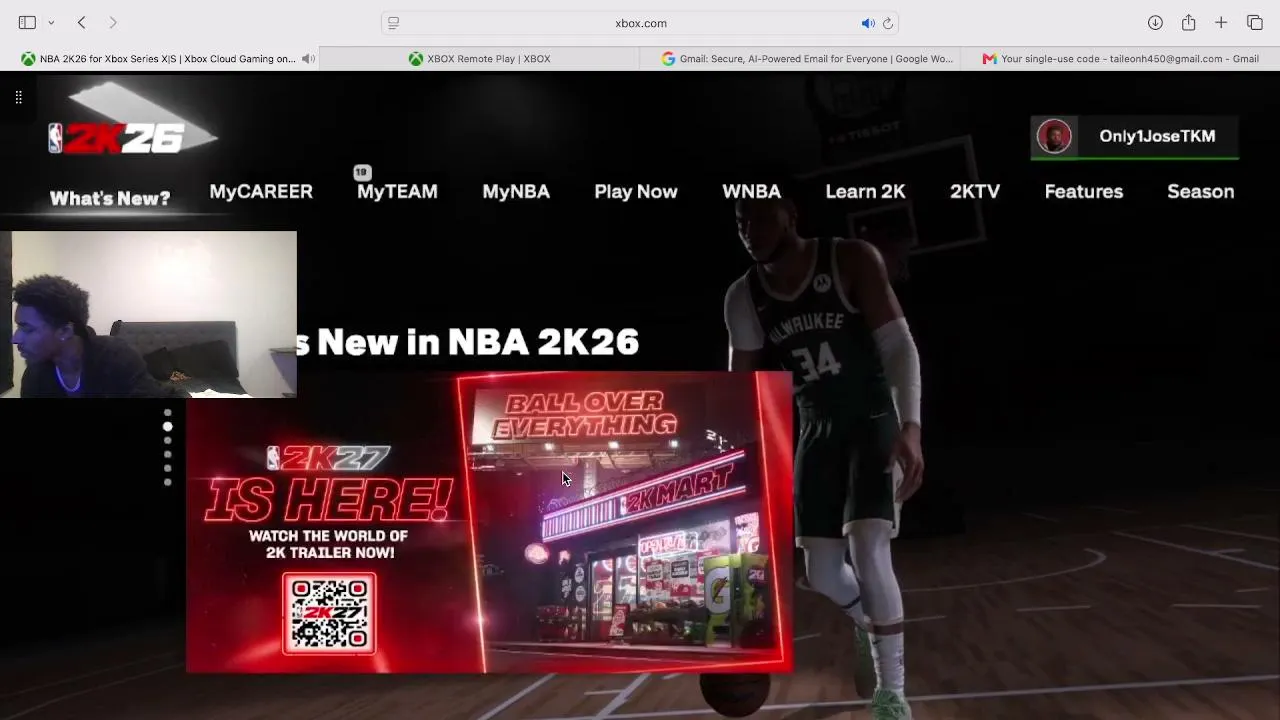Open the Xbox cloud gaming dots menu icon

(18, 97)
